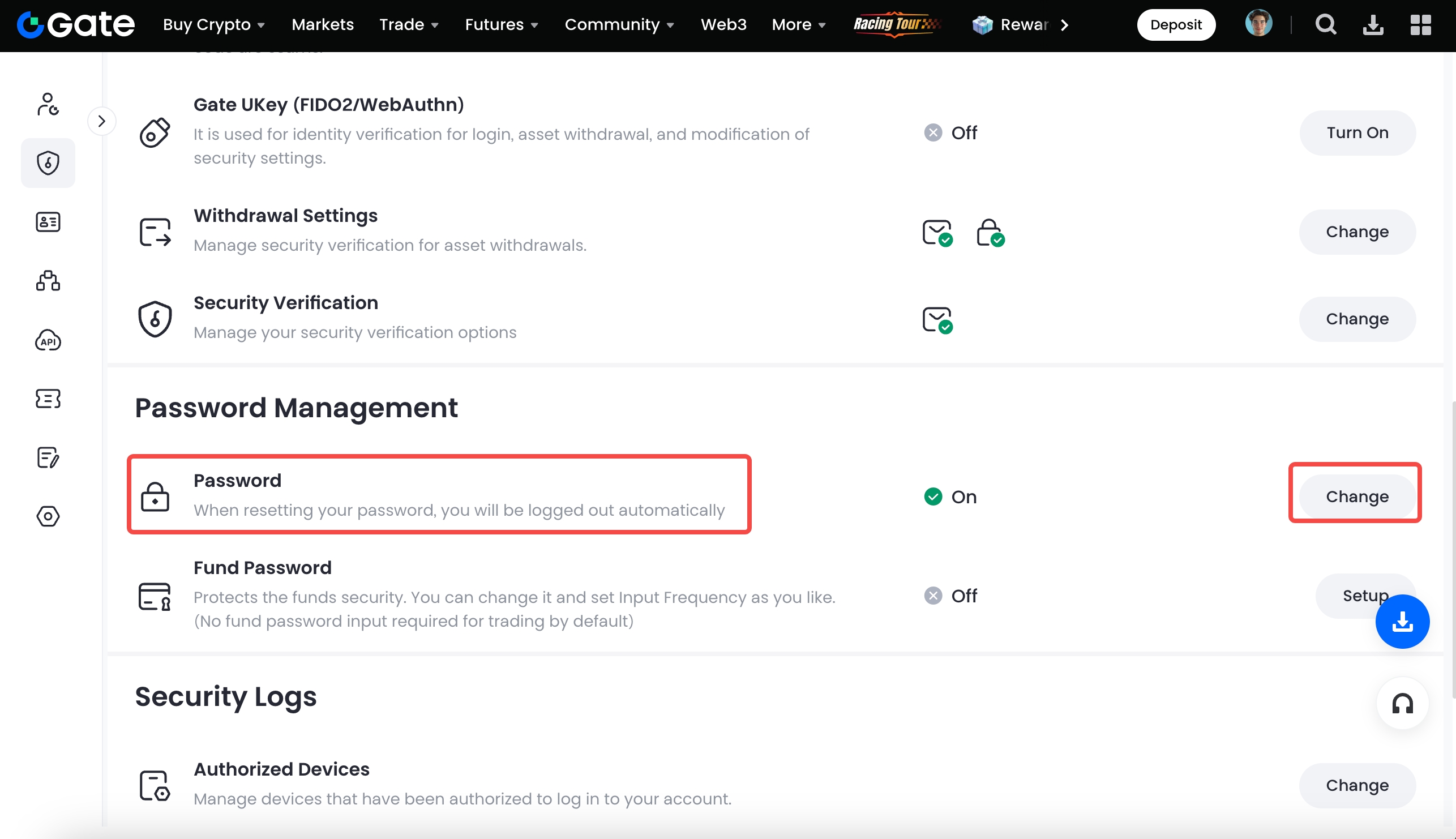The width and height of the screenshot is (1456, 839).
Task: Expand the Buy Crypto dropdown
Action: (x=214, y=25)
